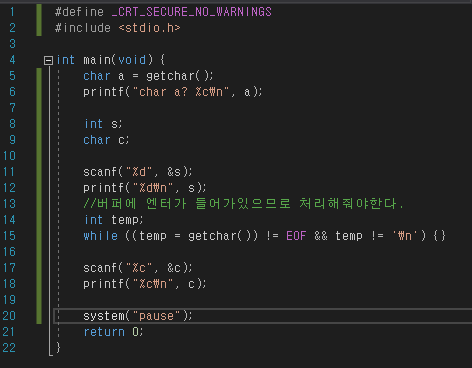Place cursor on 'char a = getchar();' line
472x368 pixels.
(x=148, y=76)
